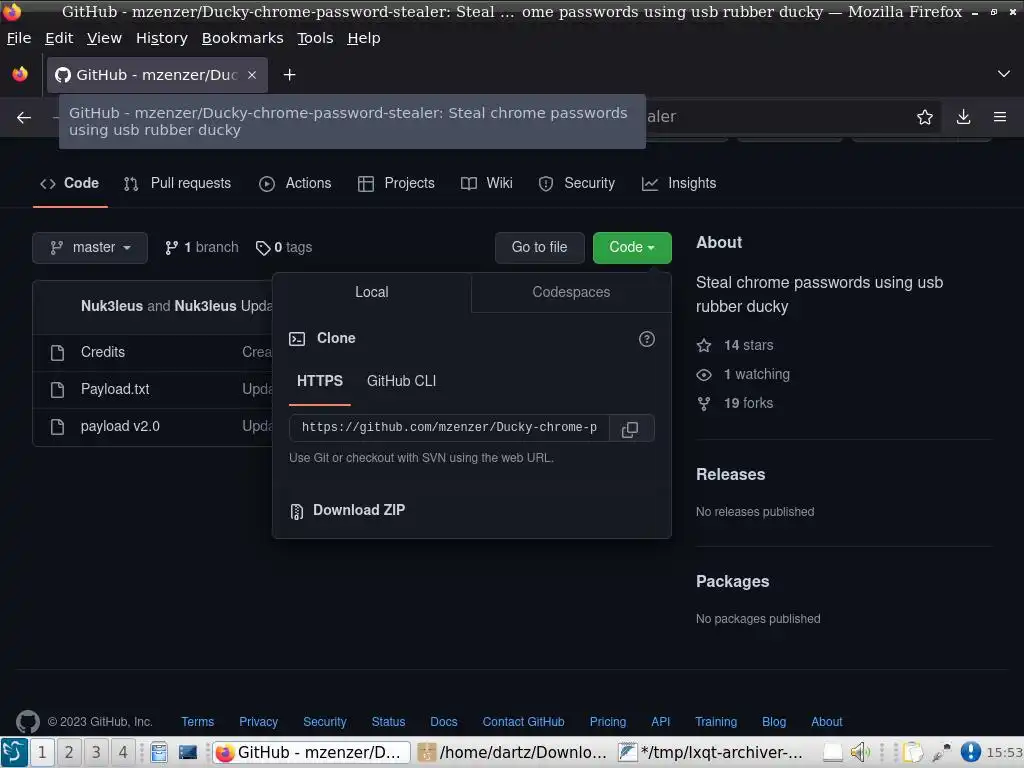Click the volume speaker tray icon

860,752
